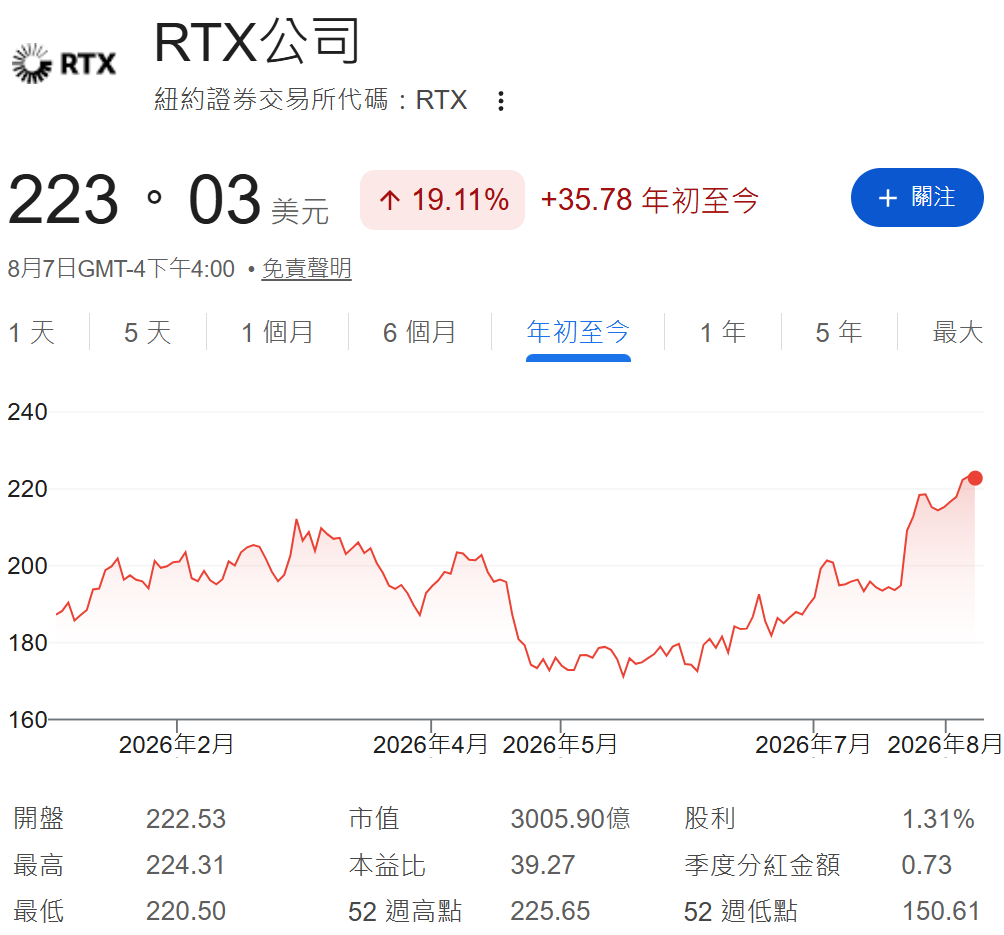
Task: Click the timestamp 8月7日GMT-4下午4:00
Action: (121, 268)
